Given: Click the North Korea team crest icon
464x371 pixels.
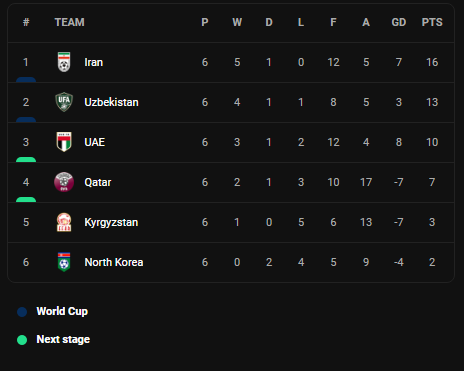Looking at the screenshot, I should pyautogui.click(x=64, y=262).
